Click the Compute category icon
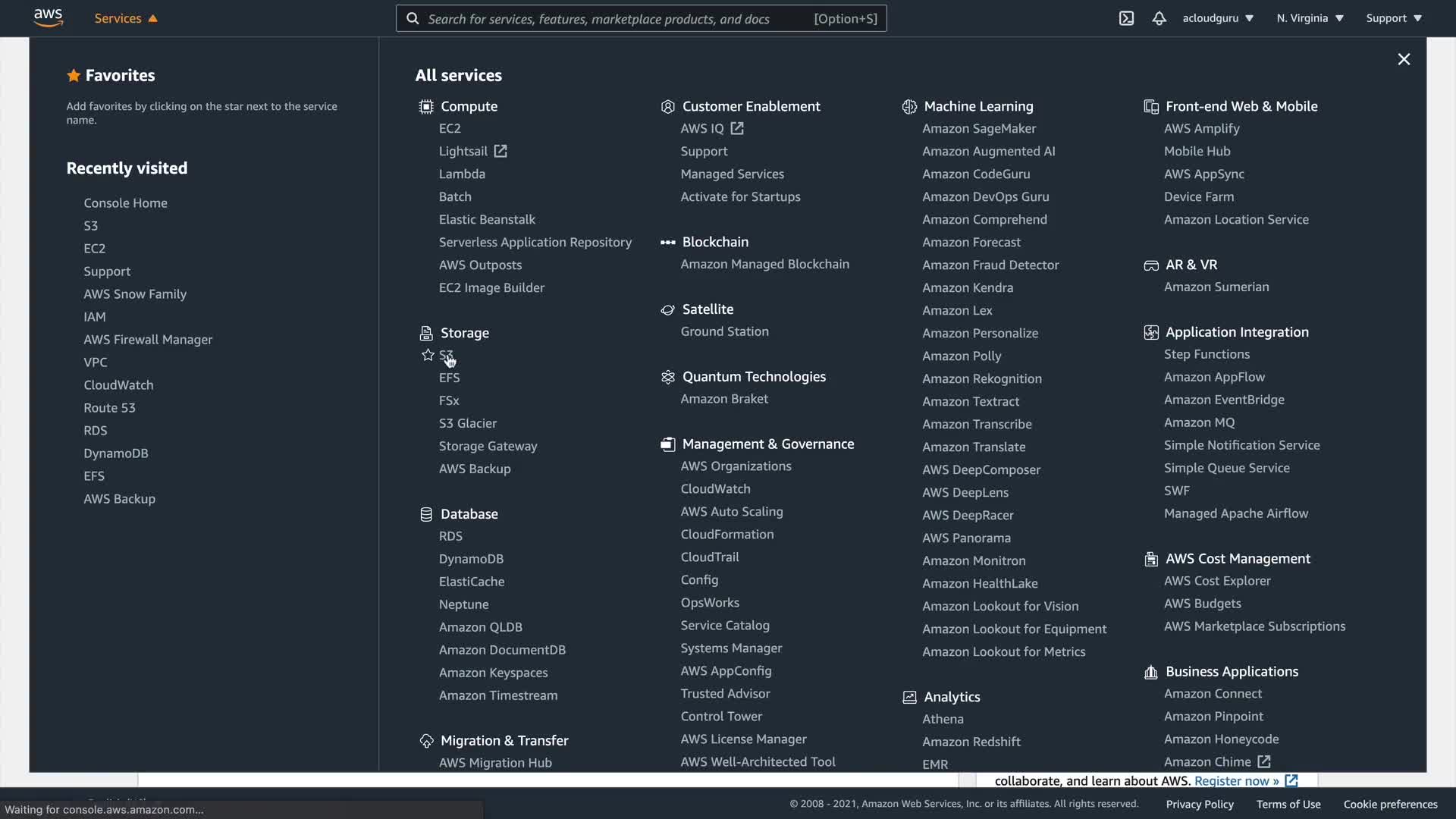The width and height of the screenshot is (1456, 819). (x=426, y=107)
